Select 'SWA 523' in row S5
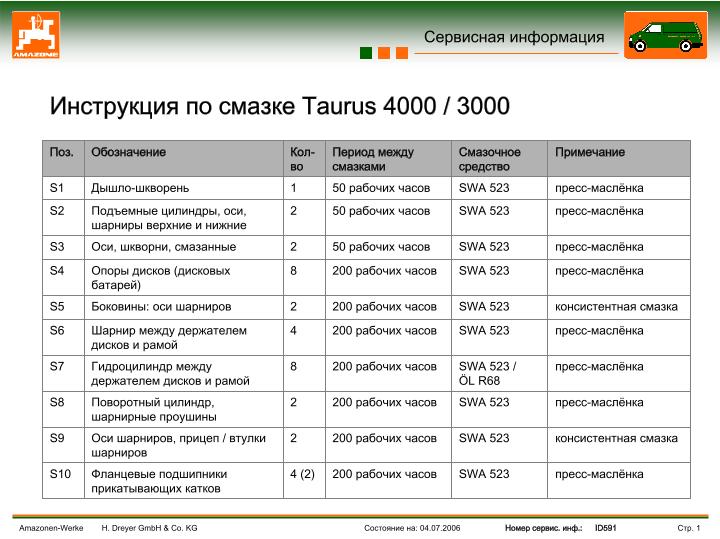720x539 pixels. pos(484,306)
